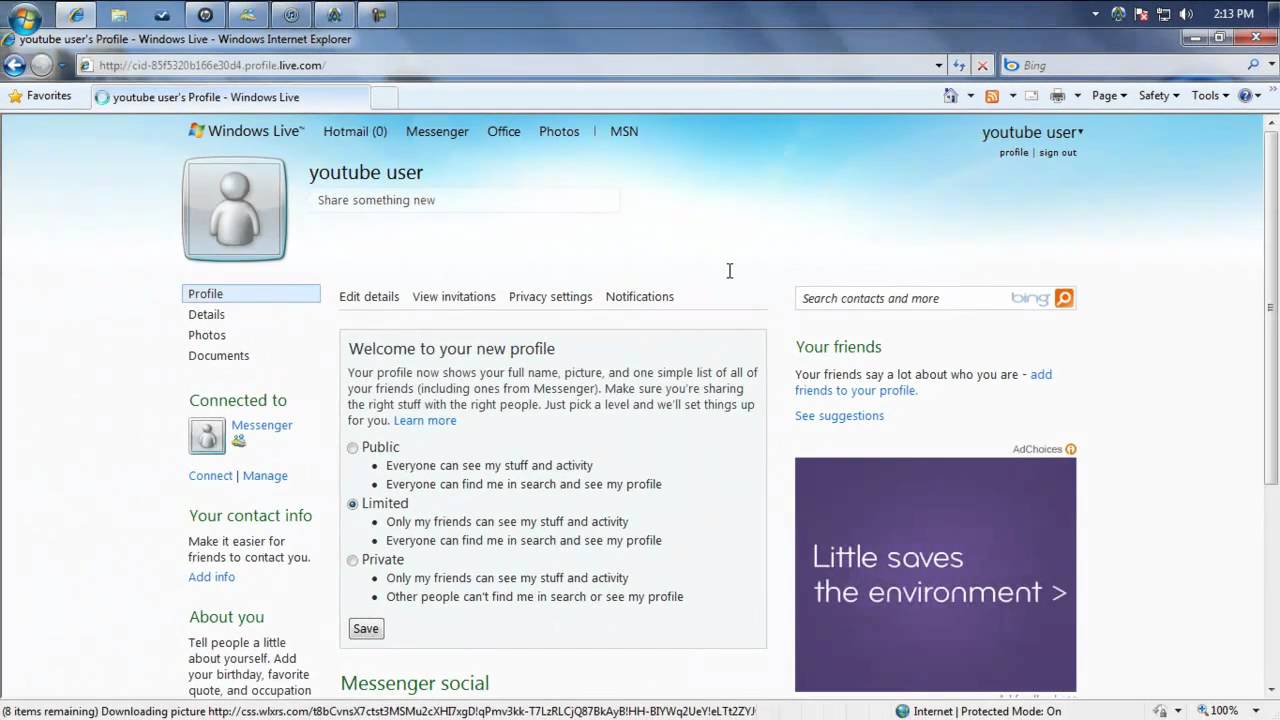Click the Add info link
1280x720 pixels.
point(211,577)
